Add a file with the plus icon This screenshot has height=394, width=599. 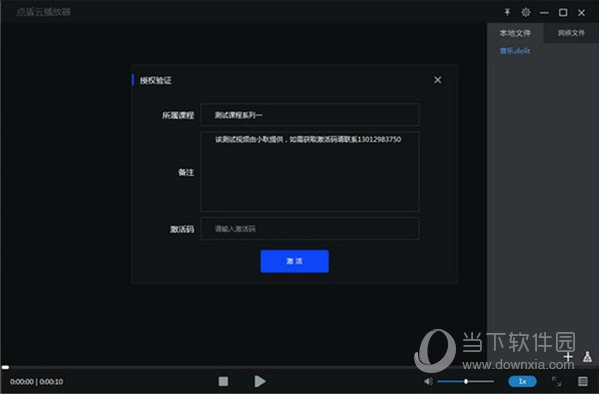(568, 357)
